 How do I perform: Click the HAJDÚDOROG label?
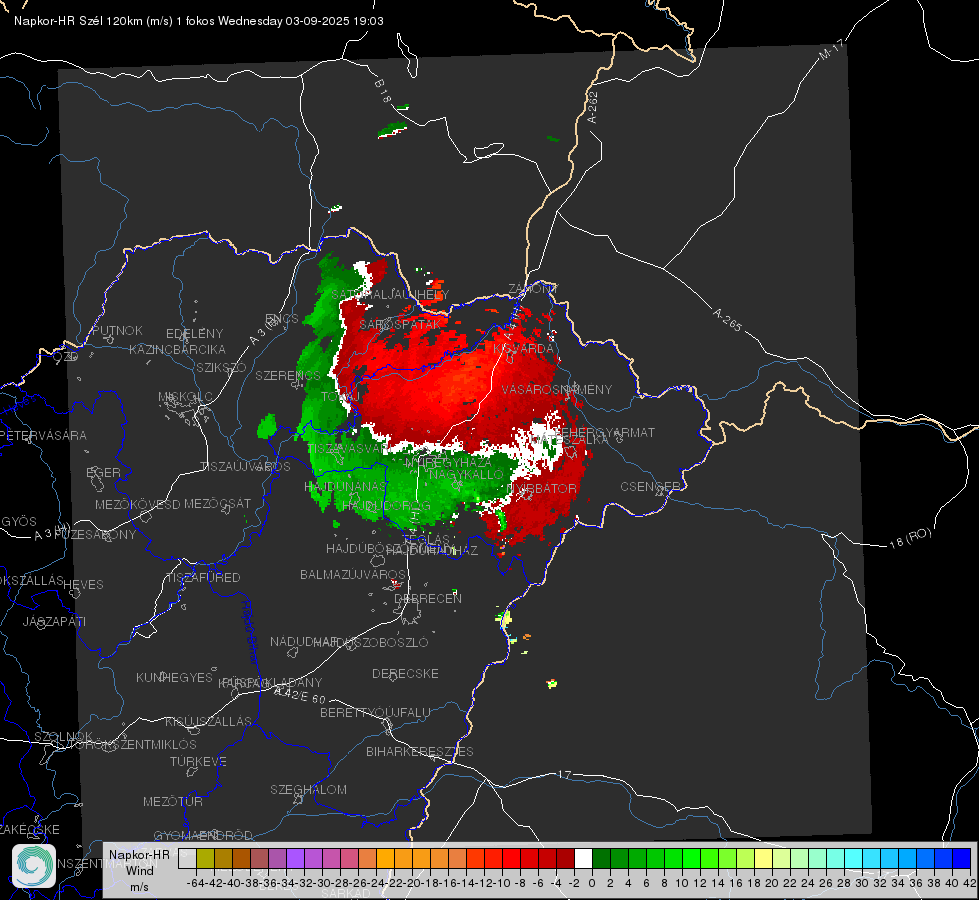386,505
